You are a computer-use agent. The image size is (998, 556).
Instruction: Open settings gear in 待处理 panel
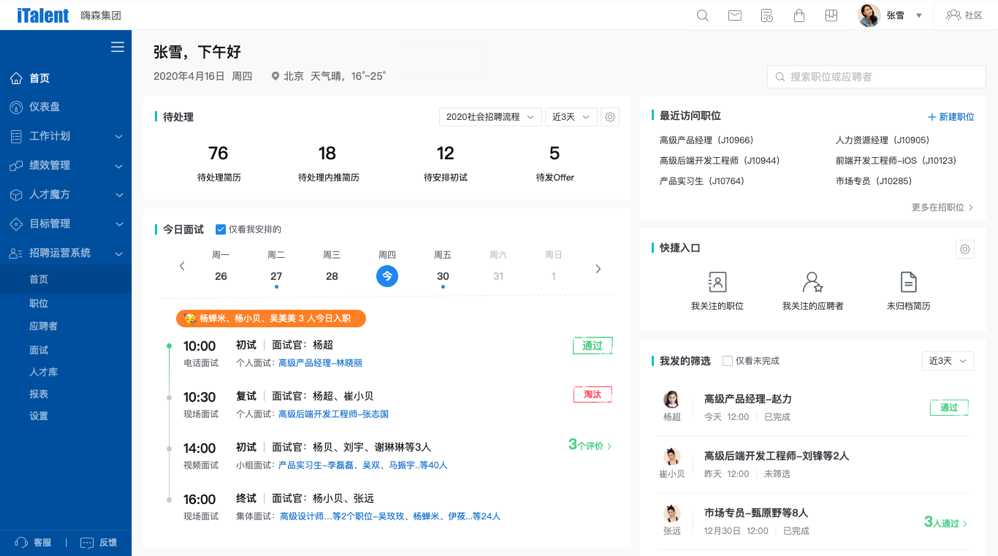click(x=610, y=117)
